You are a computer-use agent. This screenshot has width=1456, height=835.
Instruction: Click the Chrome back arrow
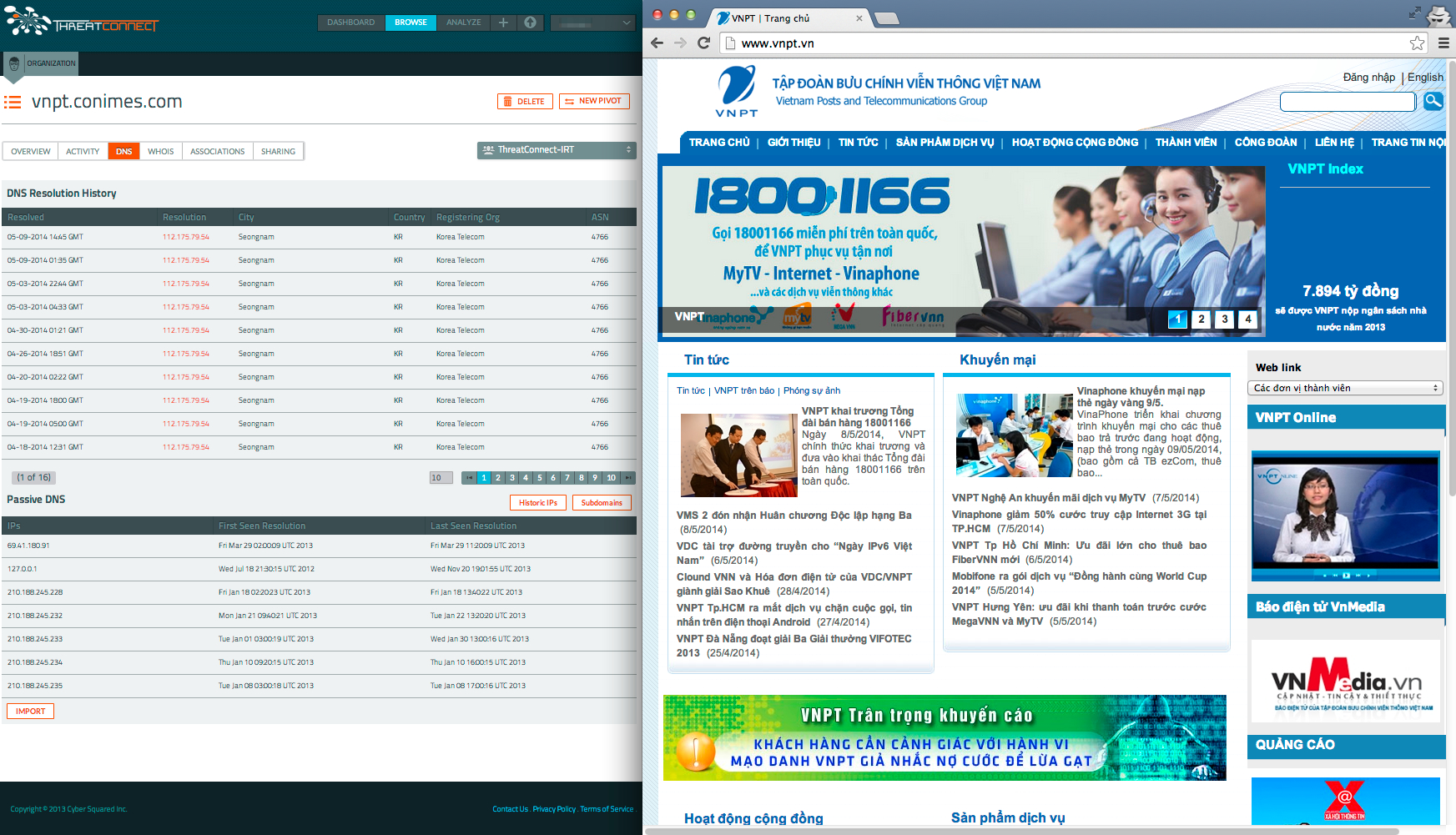(x=657, y=43)
